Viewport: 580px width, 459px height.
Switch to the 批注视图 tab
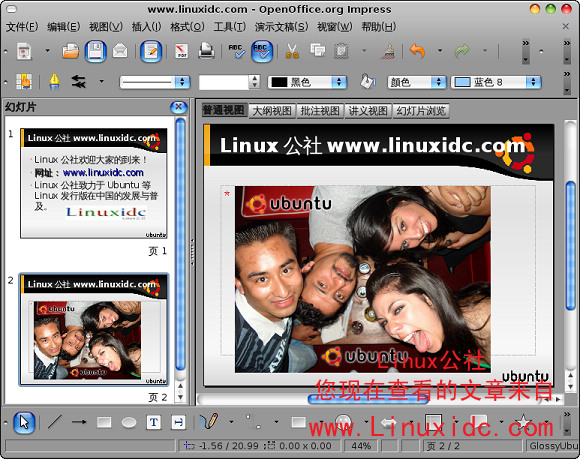pos(320,111)
